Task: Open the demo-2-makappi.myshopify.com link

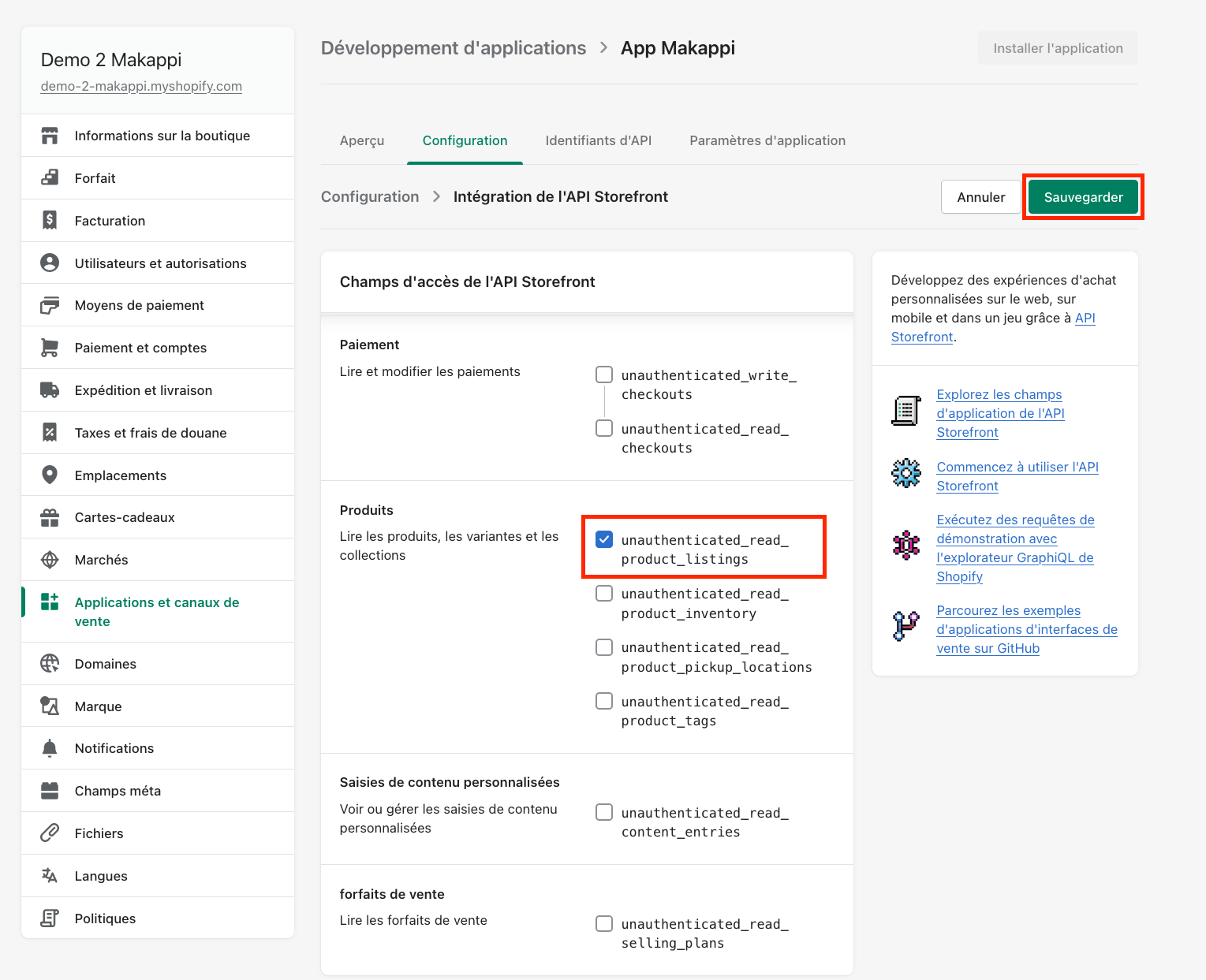Action: 141,86
